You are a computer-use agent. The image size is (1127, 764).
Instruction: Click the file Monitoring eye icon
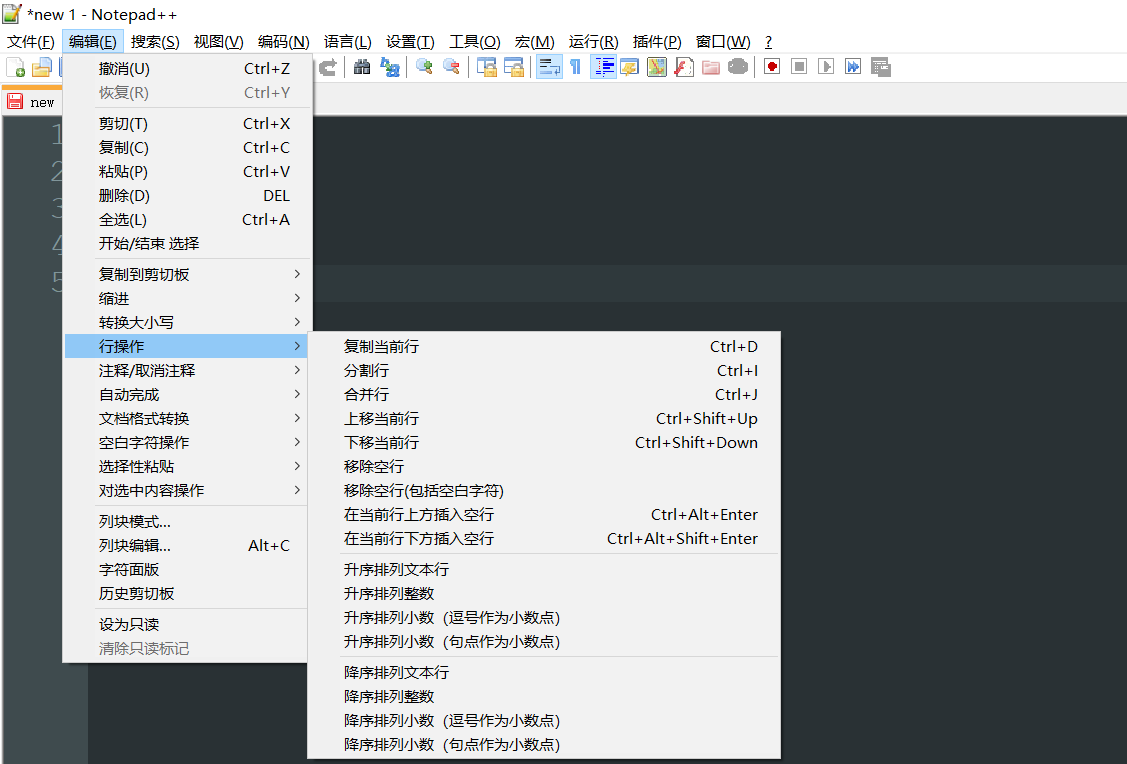tap(738, 68)
